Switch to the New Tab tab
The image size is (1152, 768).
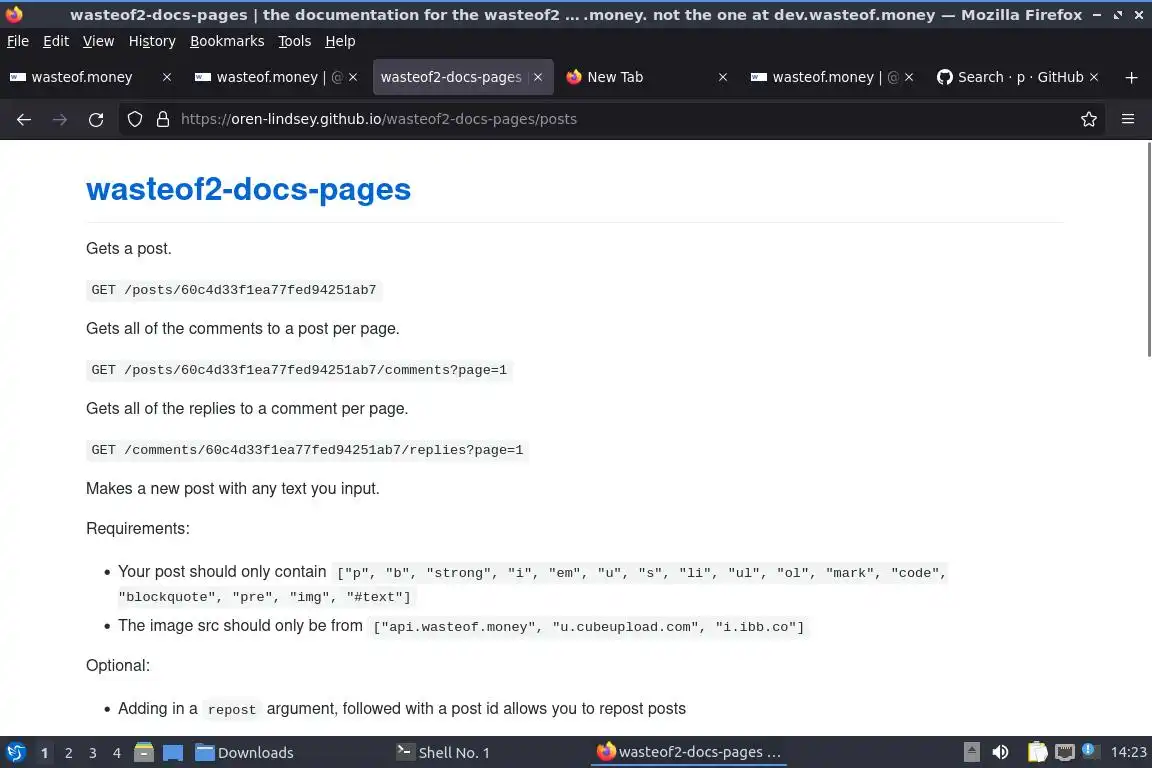tap(615, 77)
